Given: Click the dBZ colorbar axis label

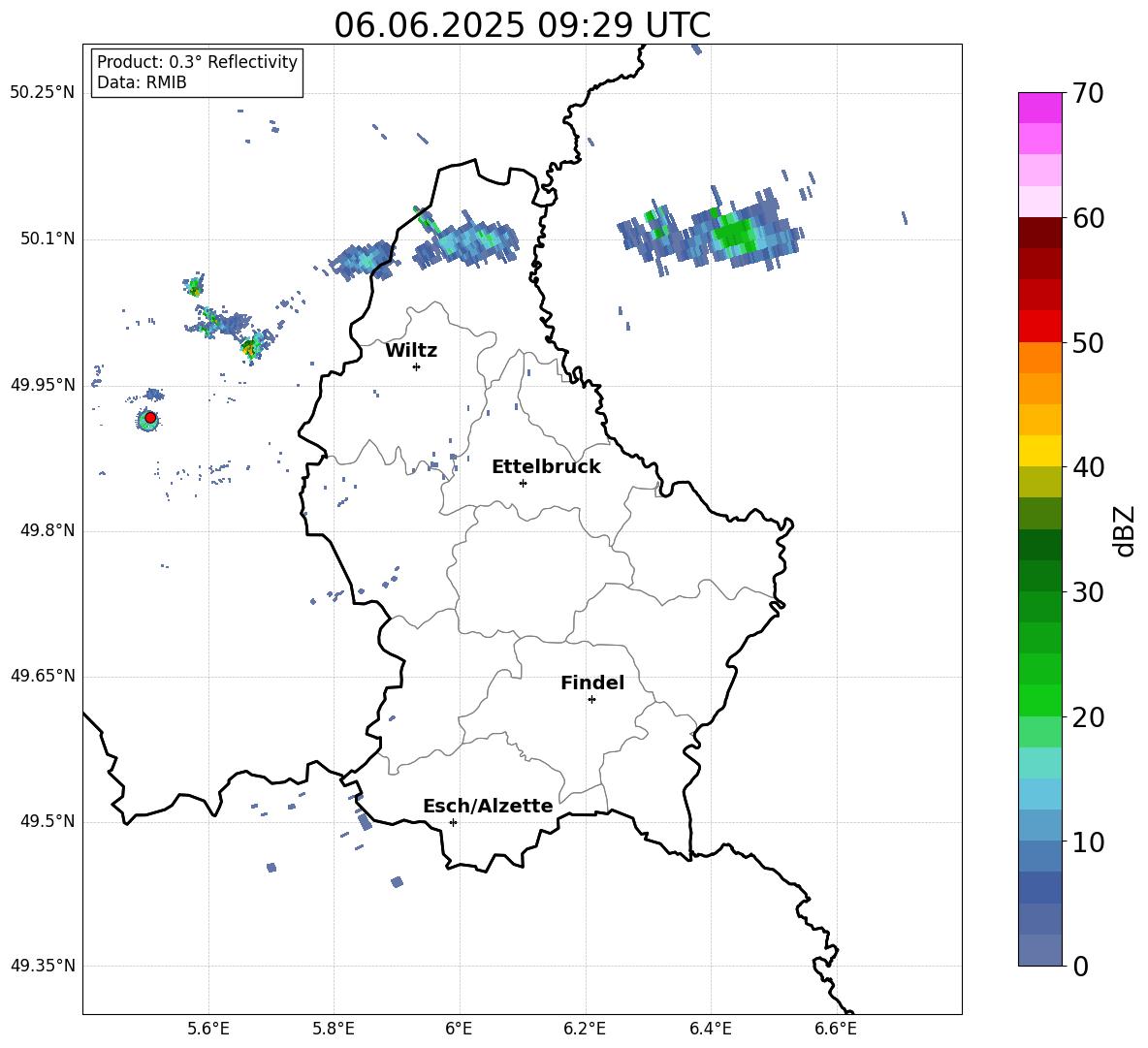Looking at the screenshot, I should (1126, 530).
